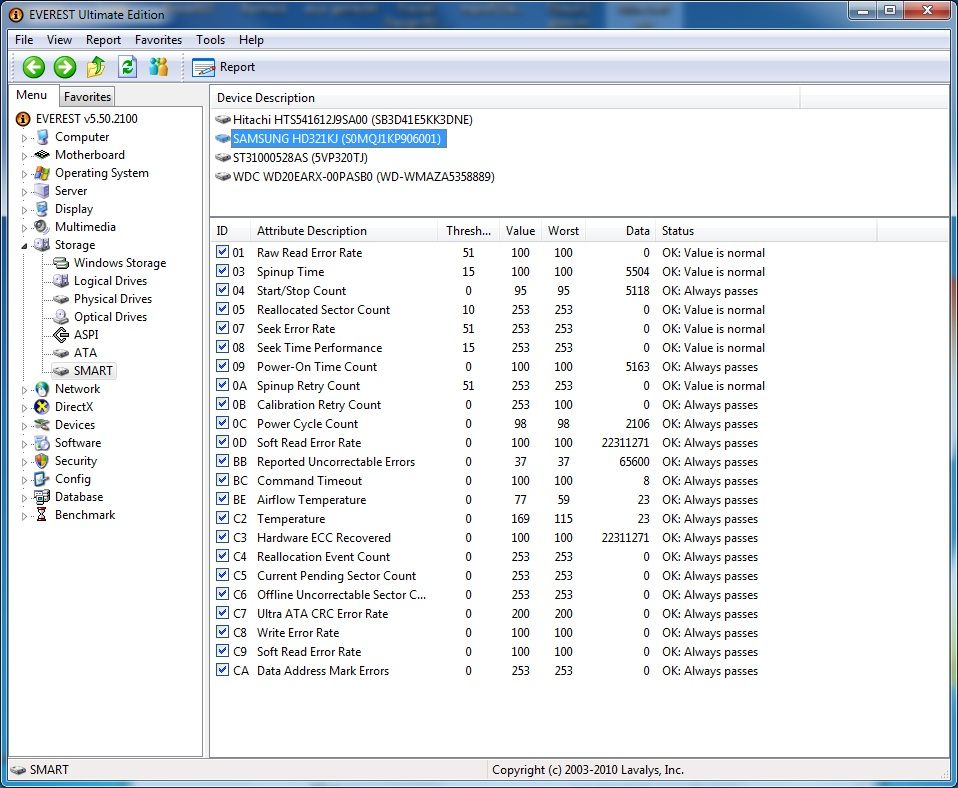Sort by Status column header
The height and width of the screenshot is (788, 958).
pyautogui.click(x=766, y=231)
